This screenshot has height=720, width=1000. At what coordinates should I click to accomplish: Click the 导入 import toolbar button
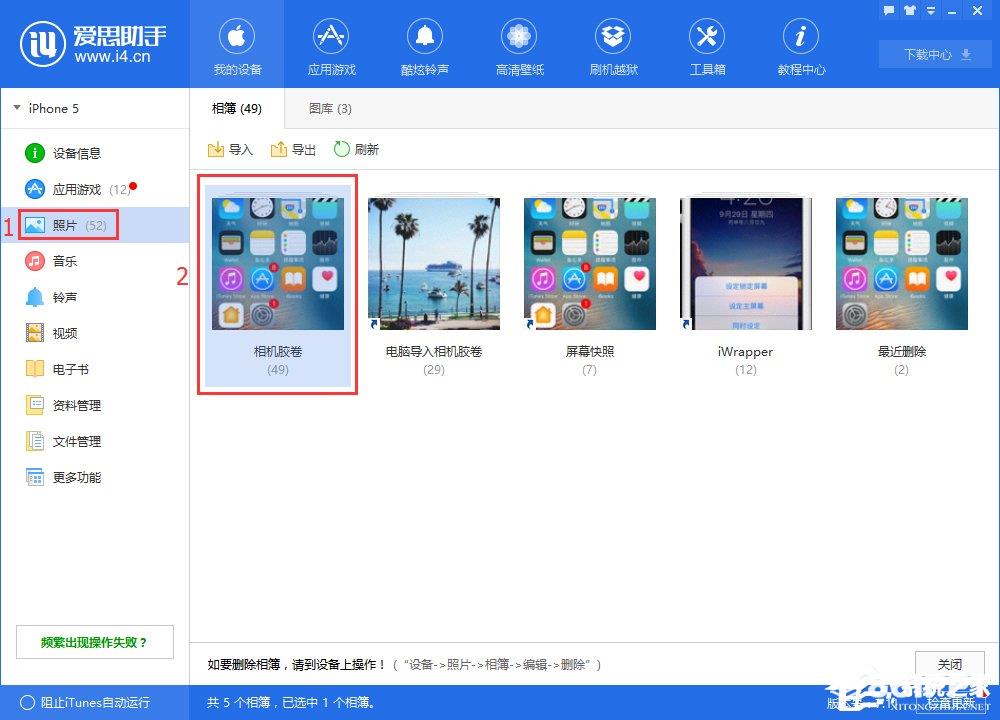tap(230, 149)
